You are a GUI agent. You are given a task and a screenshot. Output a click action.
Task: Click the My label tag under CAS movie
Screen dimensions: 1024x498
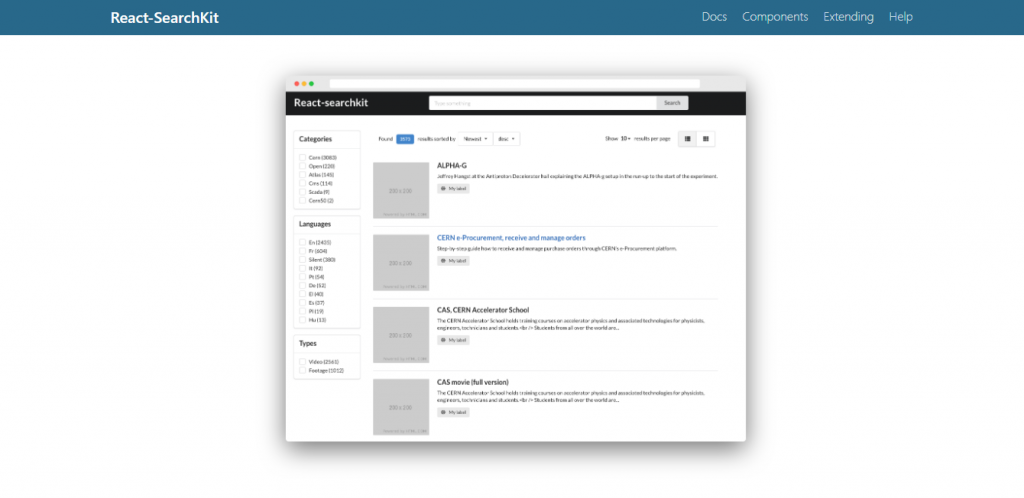pyautogui.click(x=453, y=412)
